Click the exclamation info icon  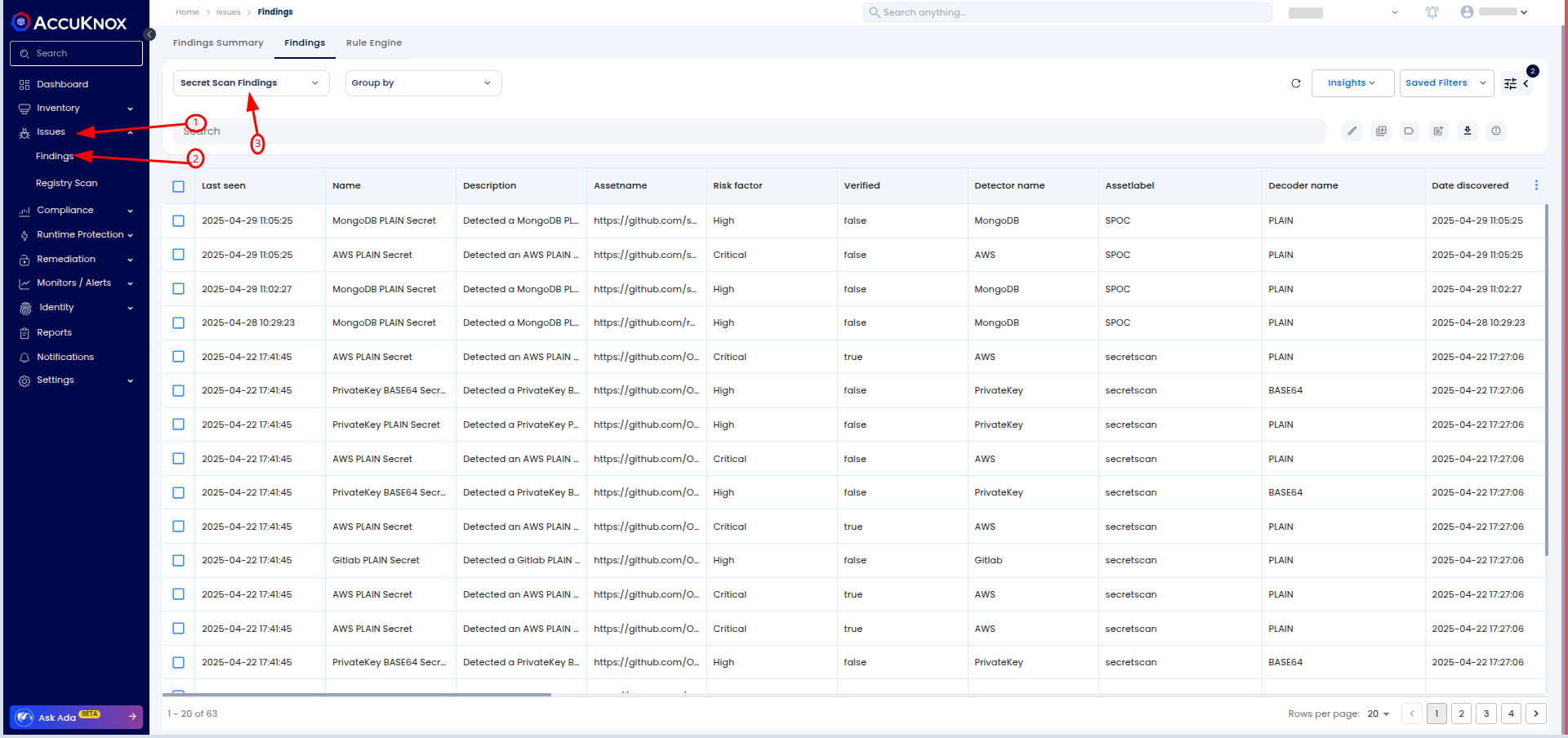pos(1496,131)
